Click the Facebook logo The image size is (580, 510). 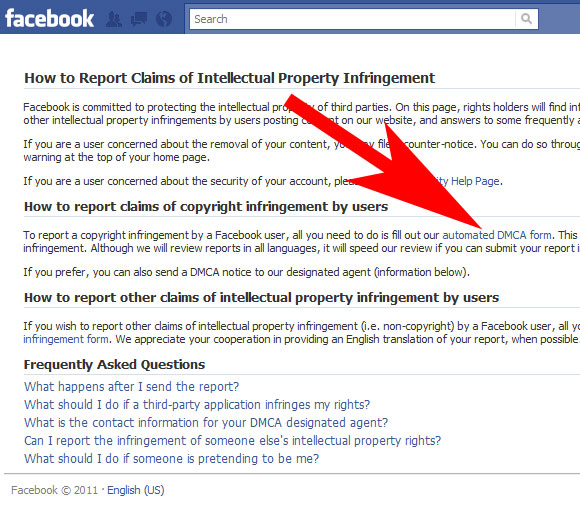pyautogui.click(x=49, y=18)
